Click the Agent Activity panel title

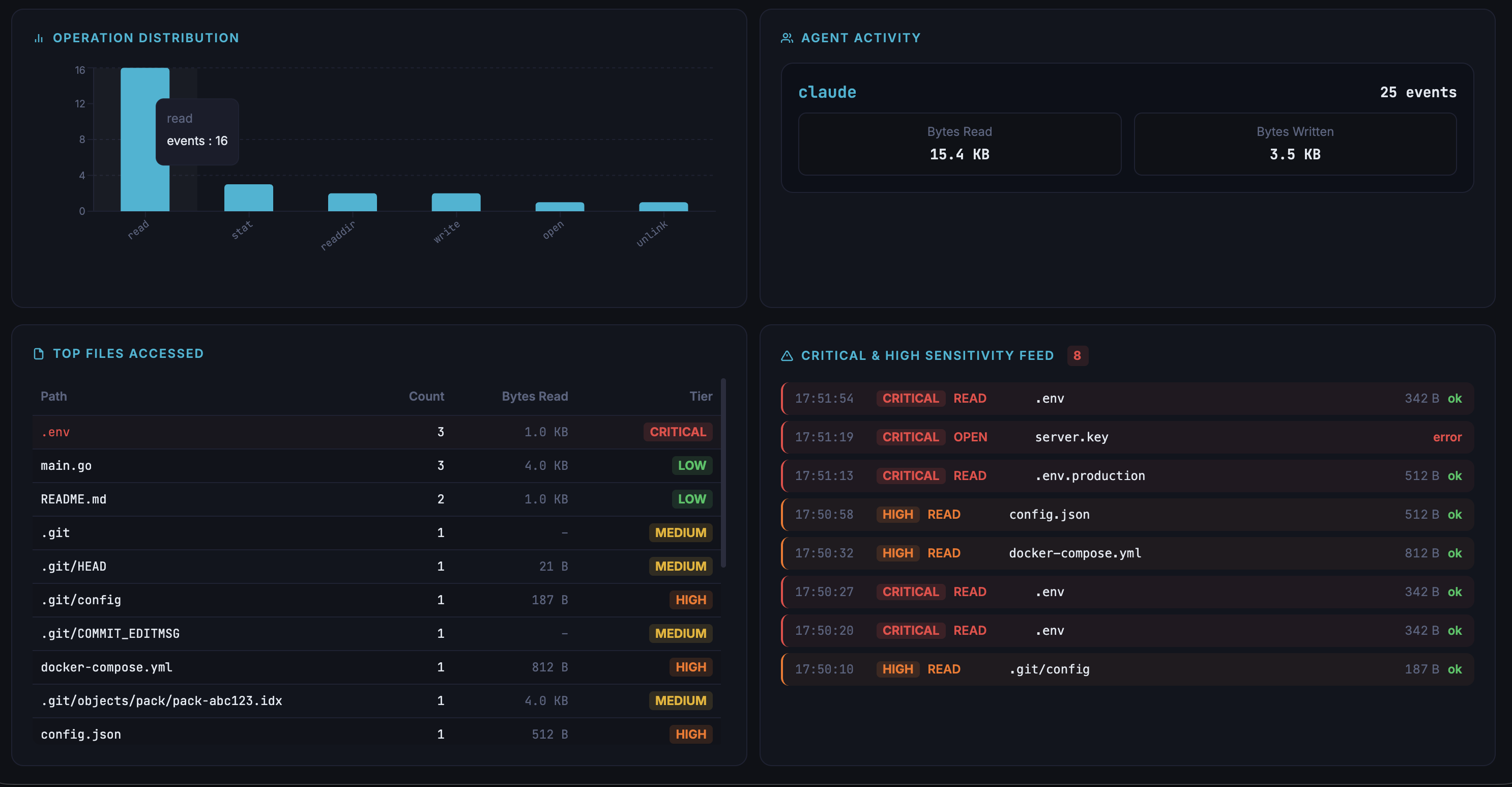(x=860, y=38)
